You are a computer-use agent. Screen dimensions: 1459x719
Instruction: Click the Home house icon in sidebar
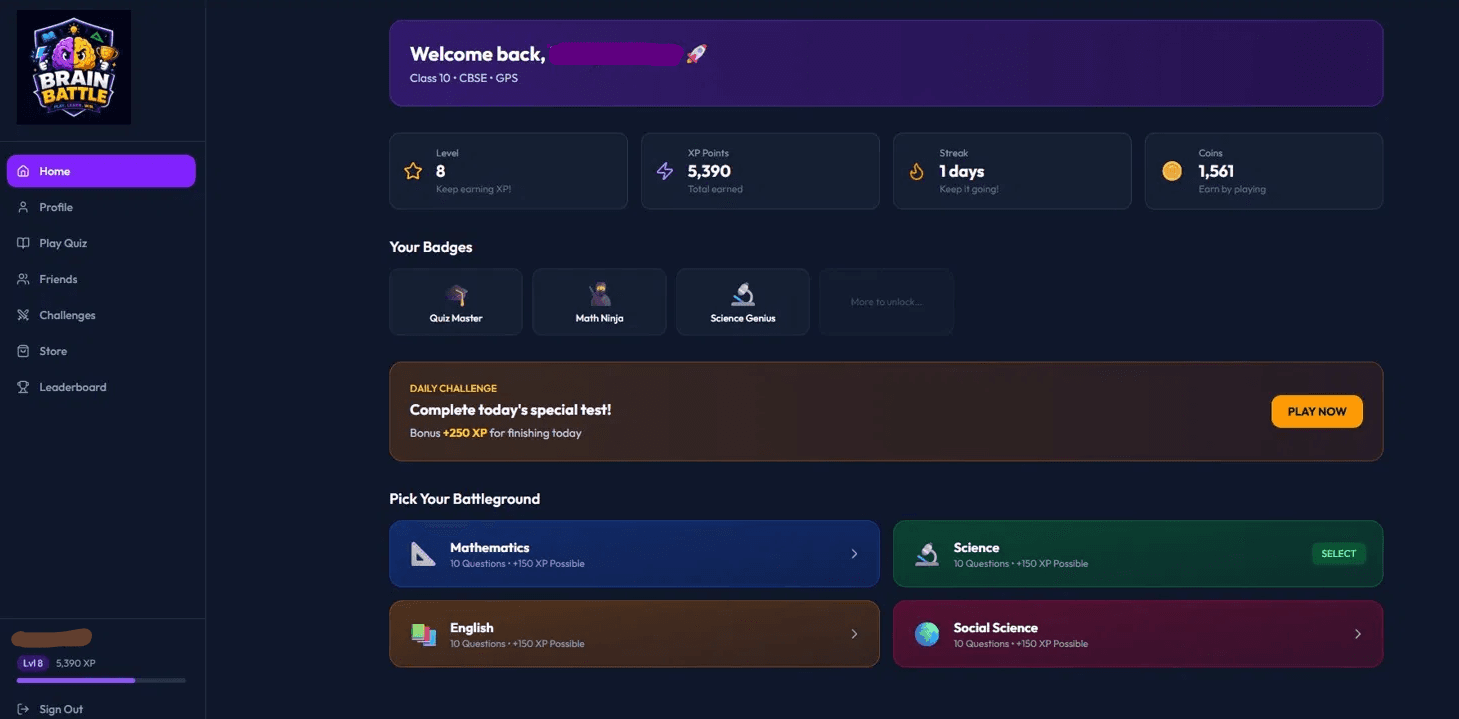coord(23,171)
